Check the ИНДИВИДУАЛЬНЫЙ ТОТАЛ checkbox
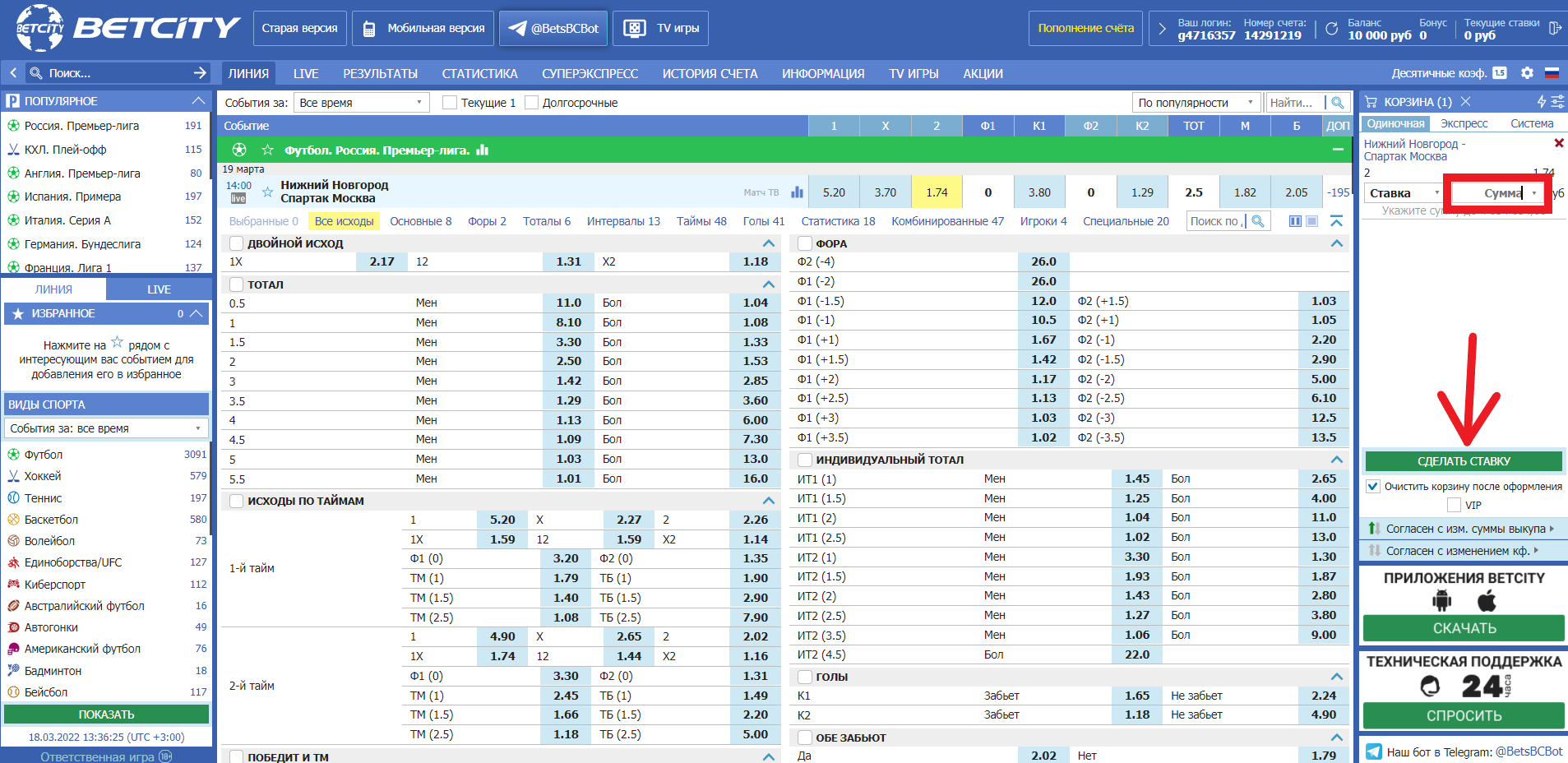This screenshot has width=1568, height=763. click(x=805, y=460)
